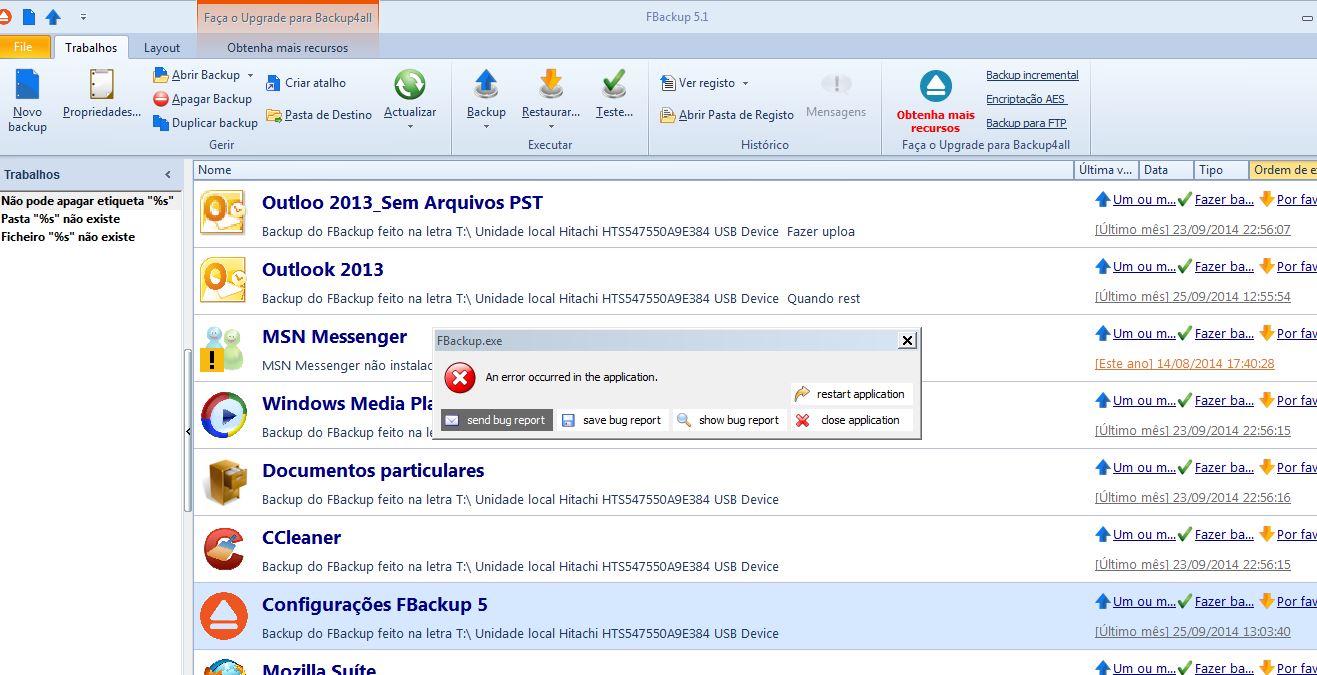This screenshot has height=675, width=1317.
Task: Click Duplicar backup
Action: [x=206, y=123]
